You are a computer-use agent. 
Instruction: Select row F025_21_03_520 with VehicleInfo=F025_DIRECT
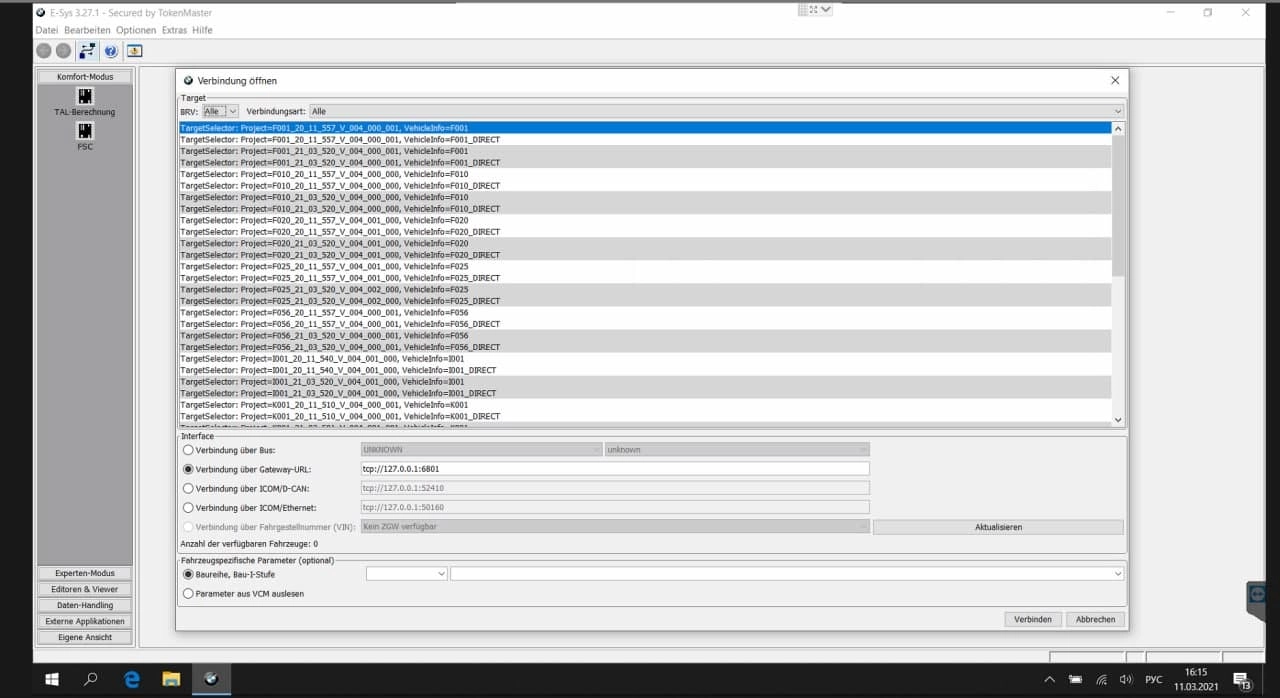click(645, 301)
